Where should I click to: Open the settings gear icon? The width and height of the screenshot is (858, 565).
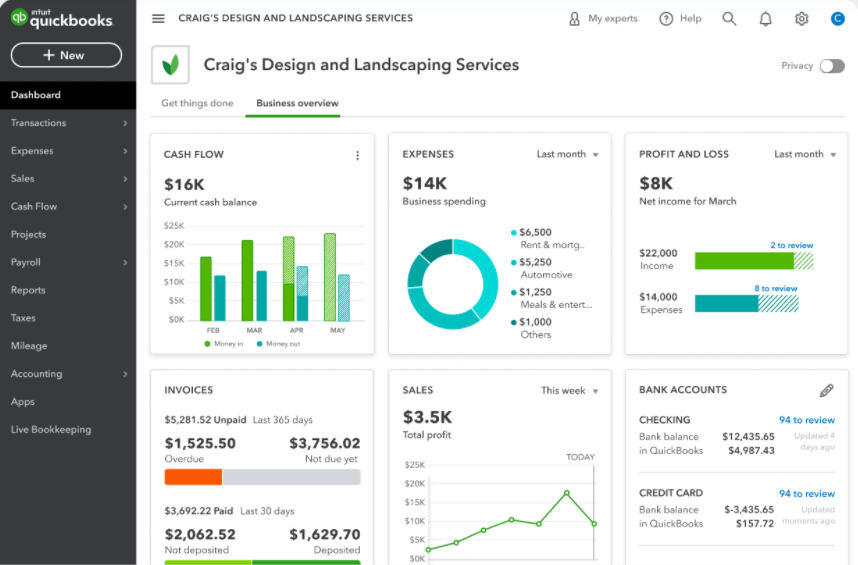pos(802,19)
